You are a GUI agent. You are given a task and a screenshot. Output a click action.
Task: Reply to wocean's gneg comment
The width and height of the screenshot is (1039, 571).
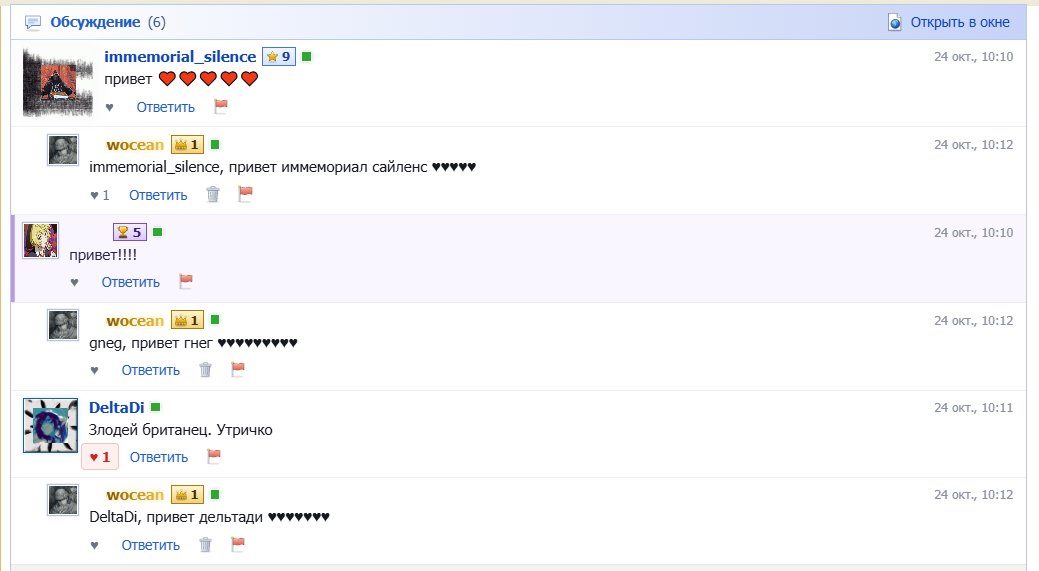[x=150, y=370]
